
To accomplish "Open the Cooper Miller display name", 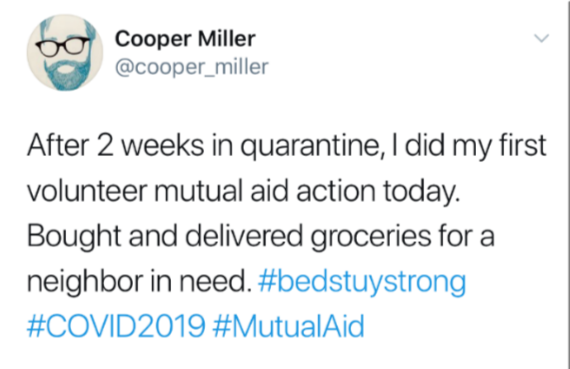I will (x=185, y=39).
